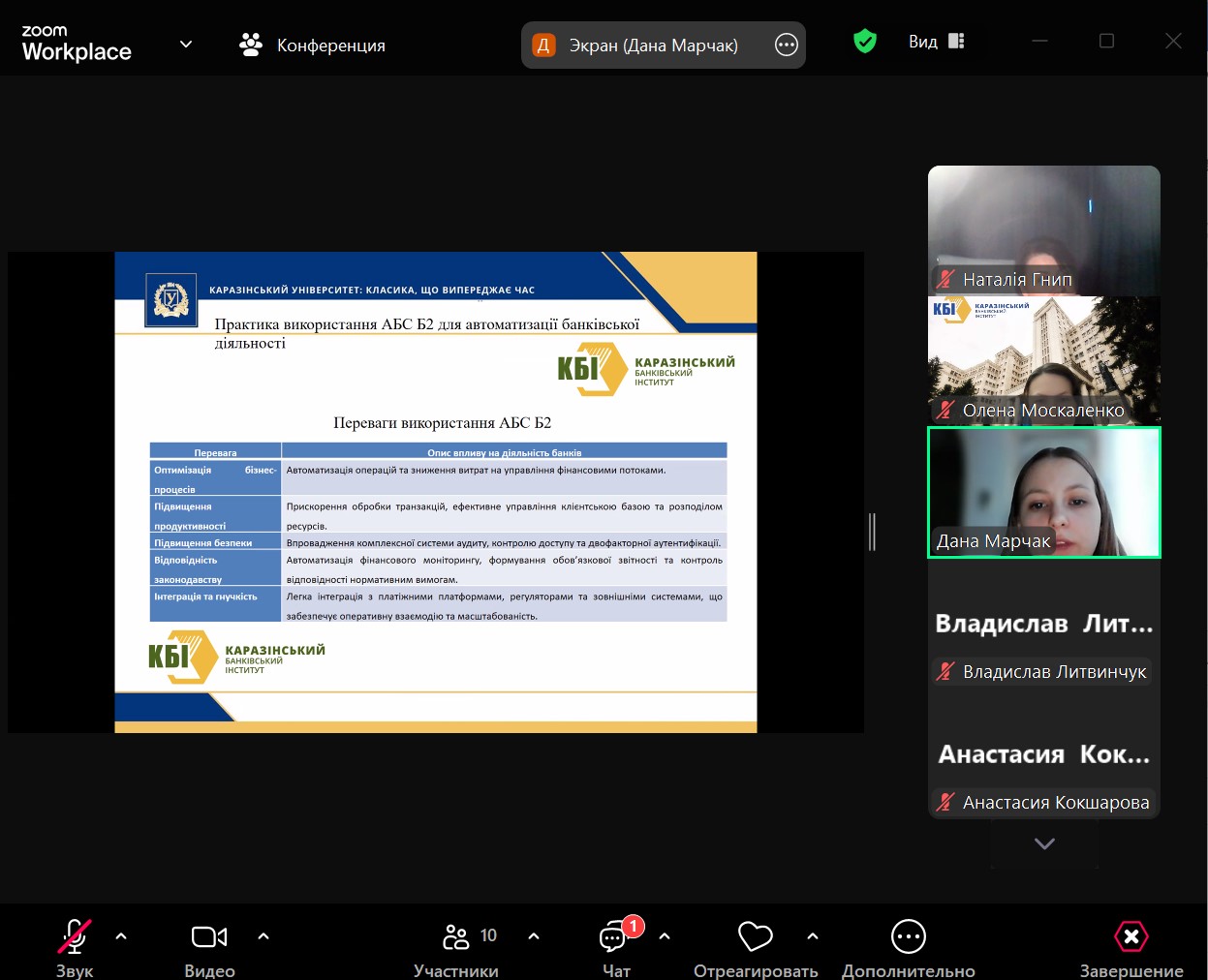Click muted mic icon on Анастасия Кокшарова
This screenshot has height=980, width=1208.
point(945,802)
